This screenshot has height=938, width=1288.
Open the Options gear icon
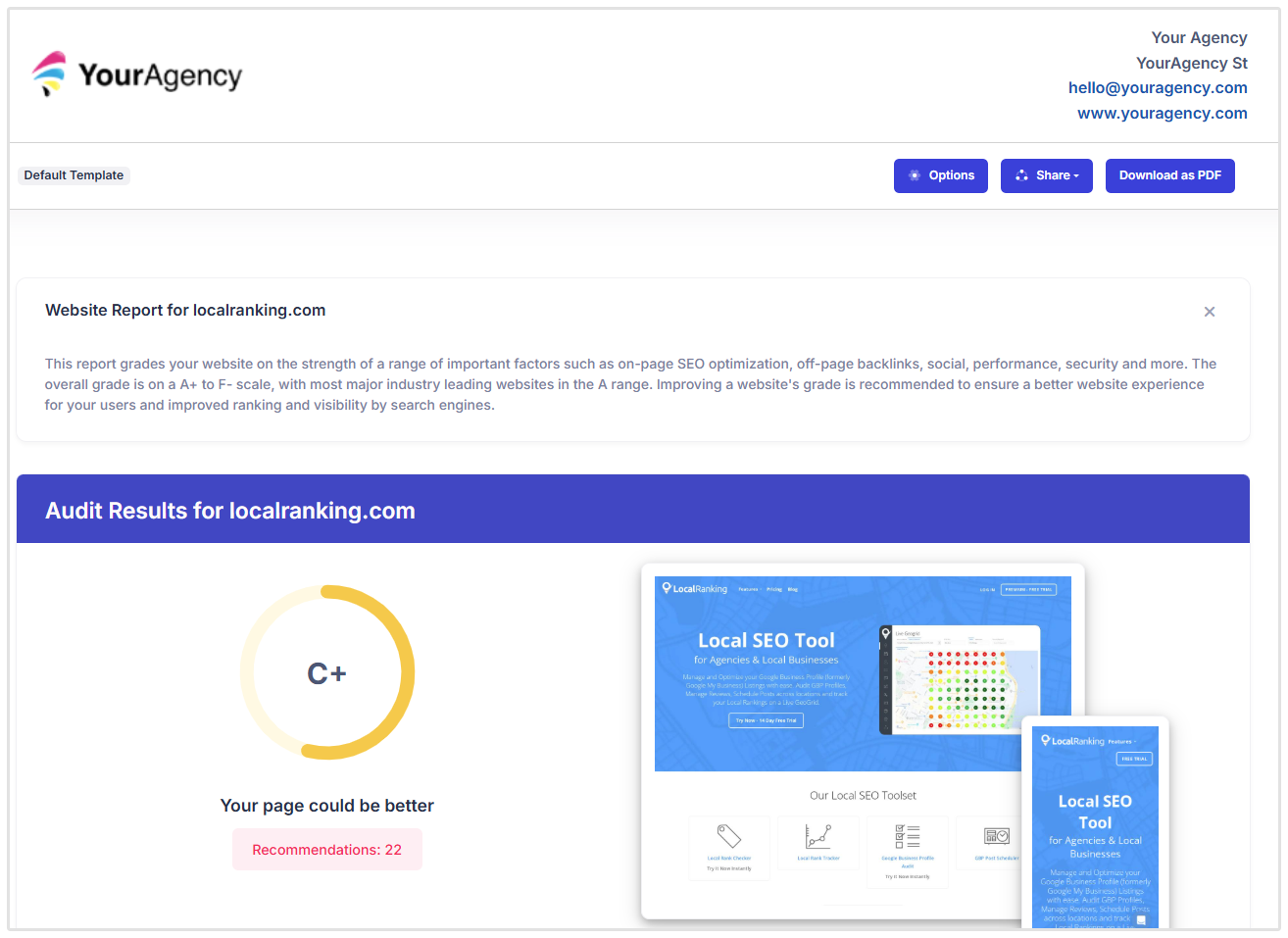click(x=915, y=175)
